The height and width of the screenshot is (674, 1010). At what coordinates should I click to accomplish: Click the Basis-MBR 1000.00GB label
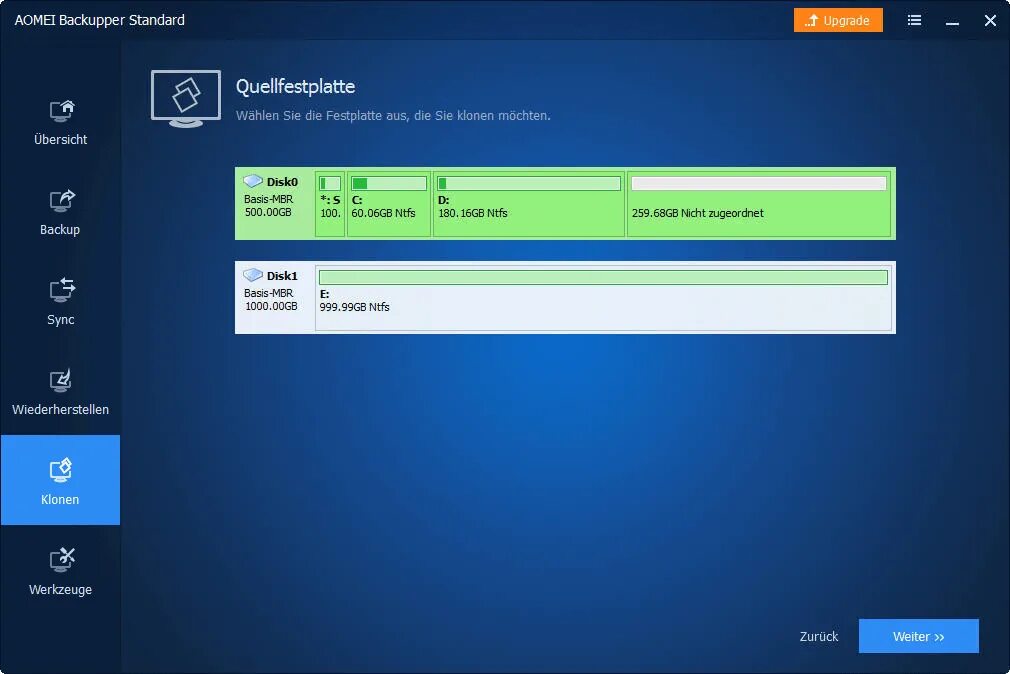coord(271,300)
